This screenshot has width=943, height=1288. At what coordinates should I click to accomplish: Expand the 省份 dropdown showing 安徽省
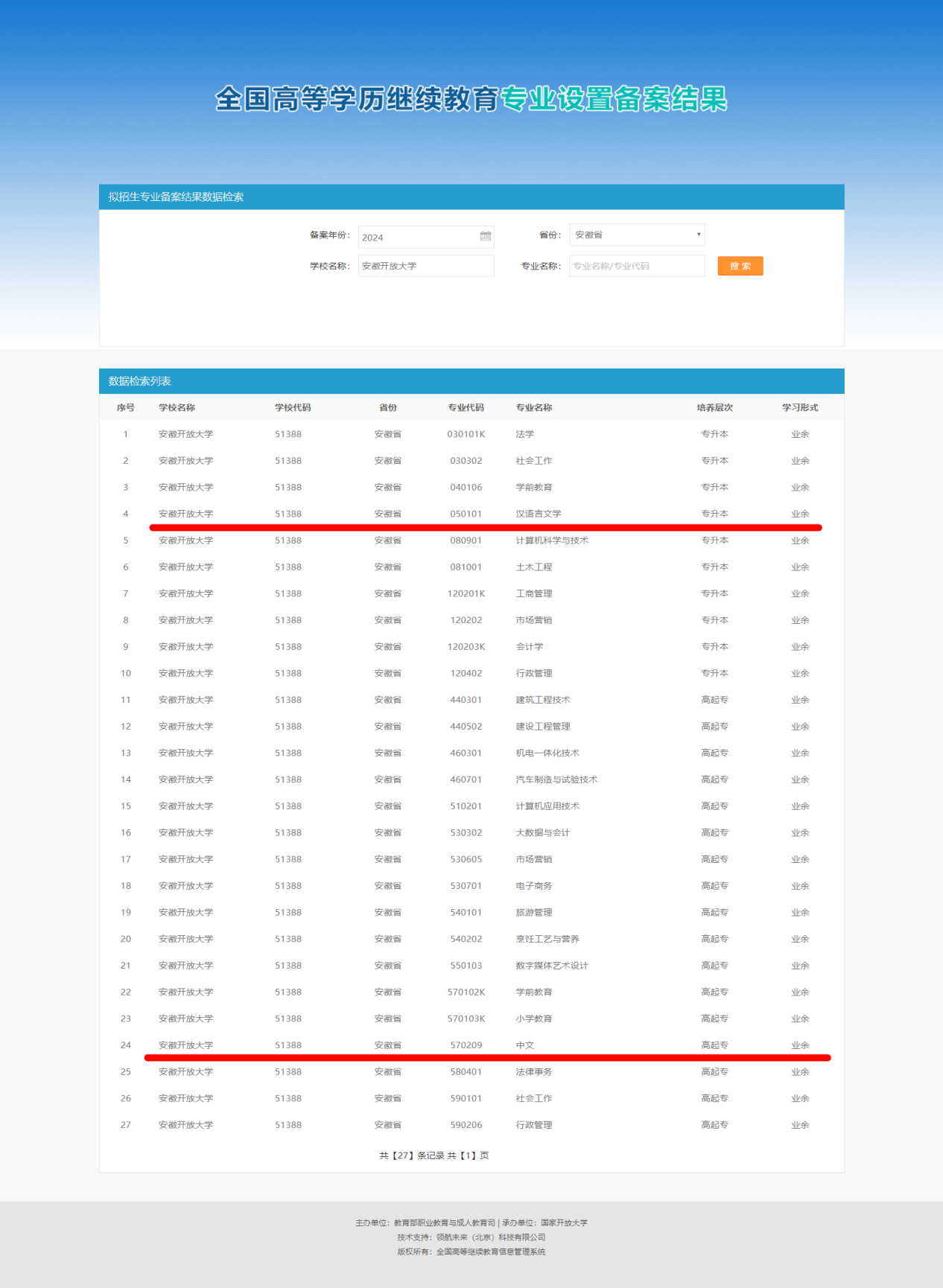point(635,235)
